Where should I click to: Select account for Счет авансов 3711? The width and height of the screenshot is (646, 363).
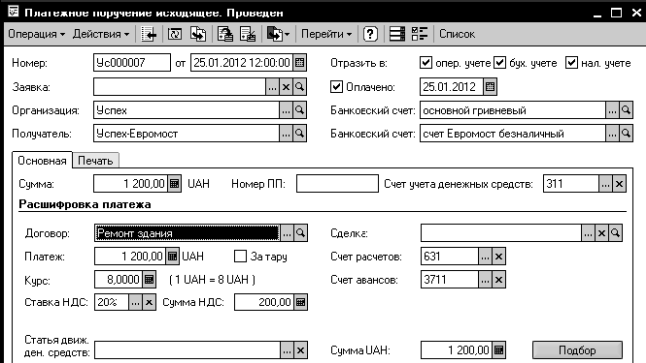[x=485, y=280]
